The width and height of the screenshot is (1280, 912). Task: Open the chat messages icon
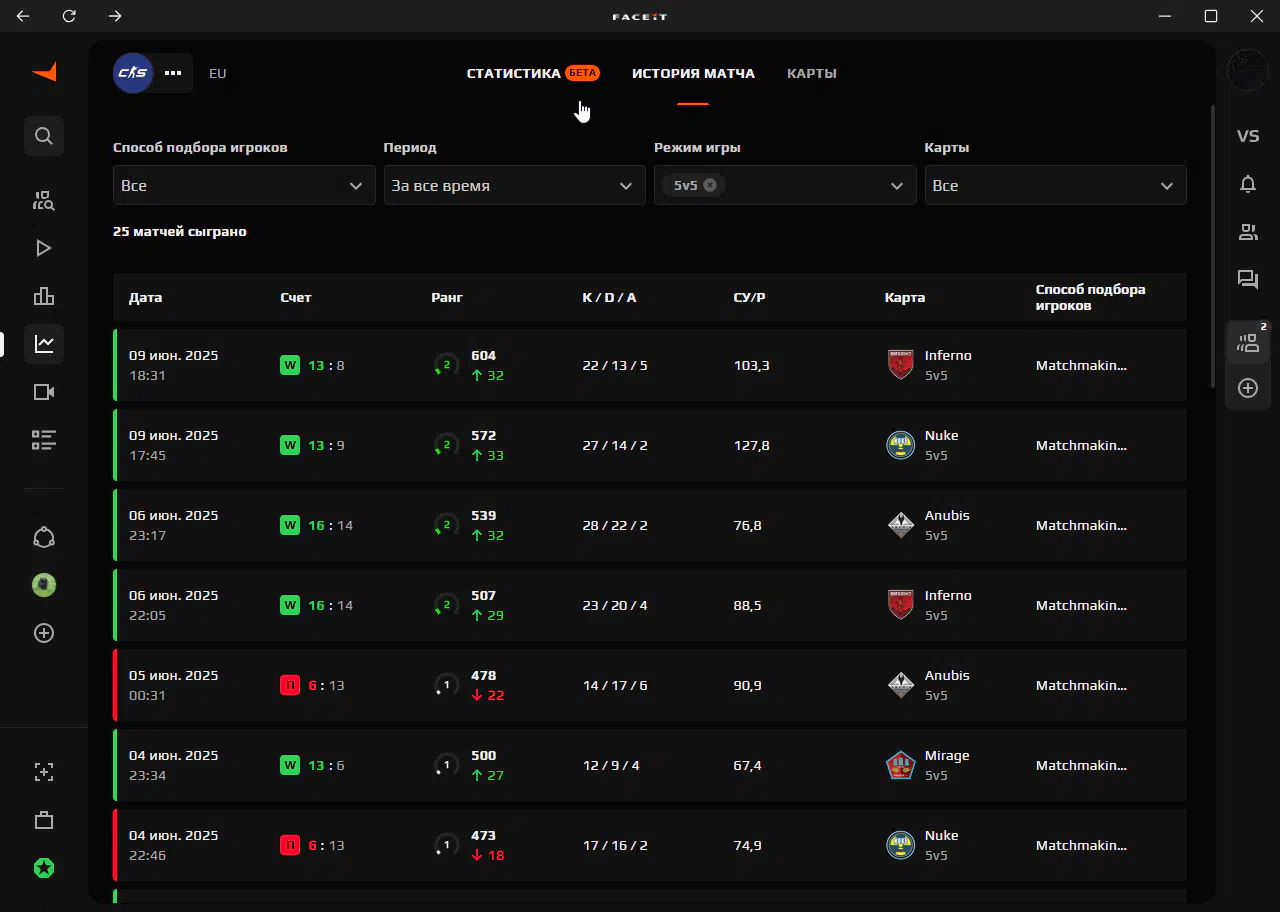[1248, 280]
